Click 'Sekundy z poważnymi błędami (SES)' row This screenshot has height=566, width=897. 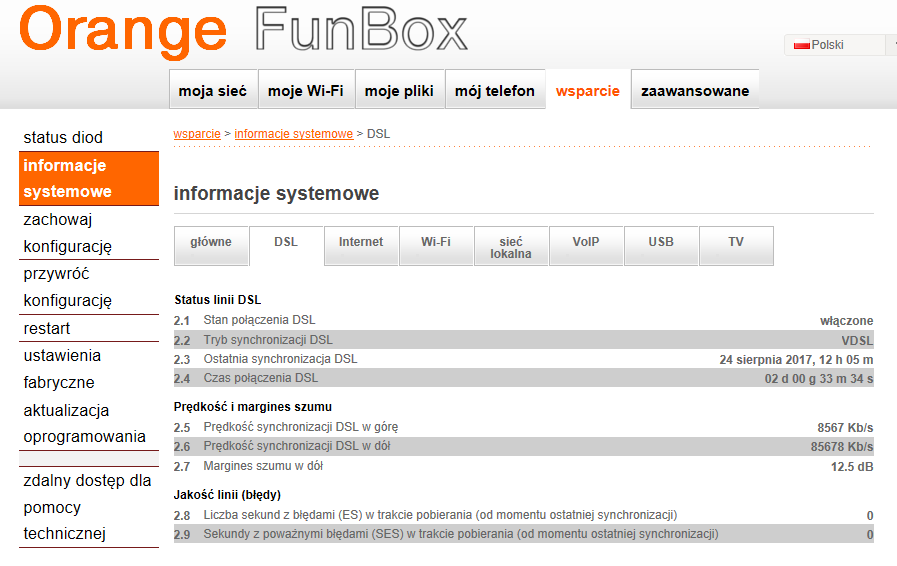point(523,534)
